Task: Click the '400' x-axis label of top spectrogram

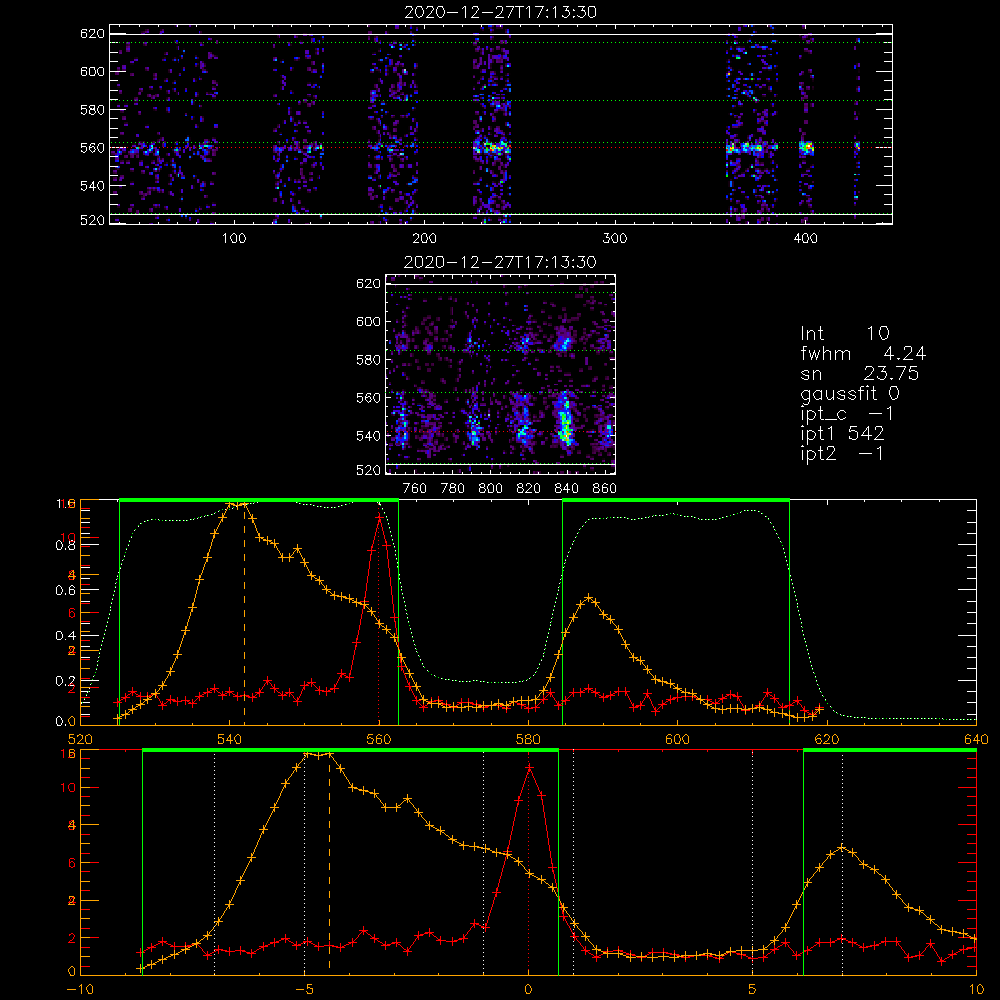Action: pyautogui.click(x=805, y=239)
